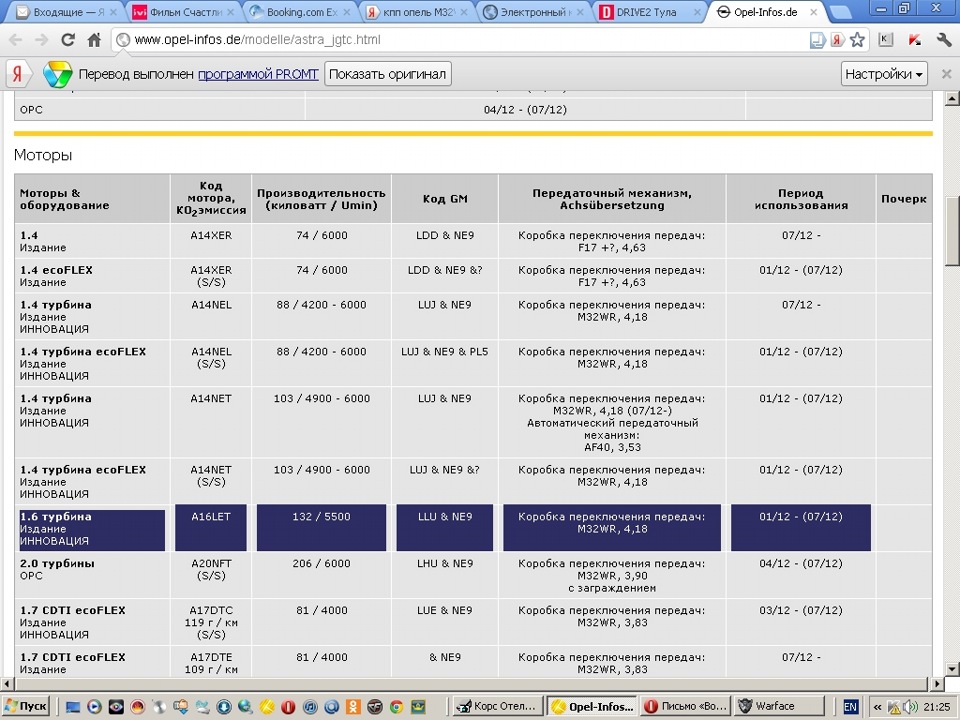Open the Chrome wrench settings menu

click(943, 40)
